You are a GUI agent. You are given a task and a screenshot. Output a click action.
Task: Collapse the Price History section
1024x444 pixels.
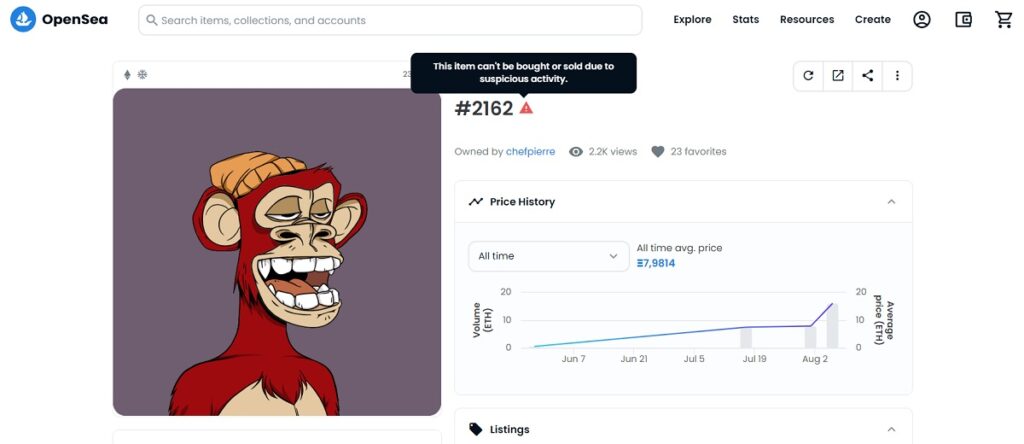click(891, 202)
